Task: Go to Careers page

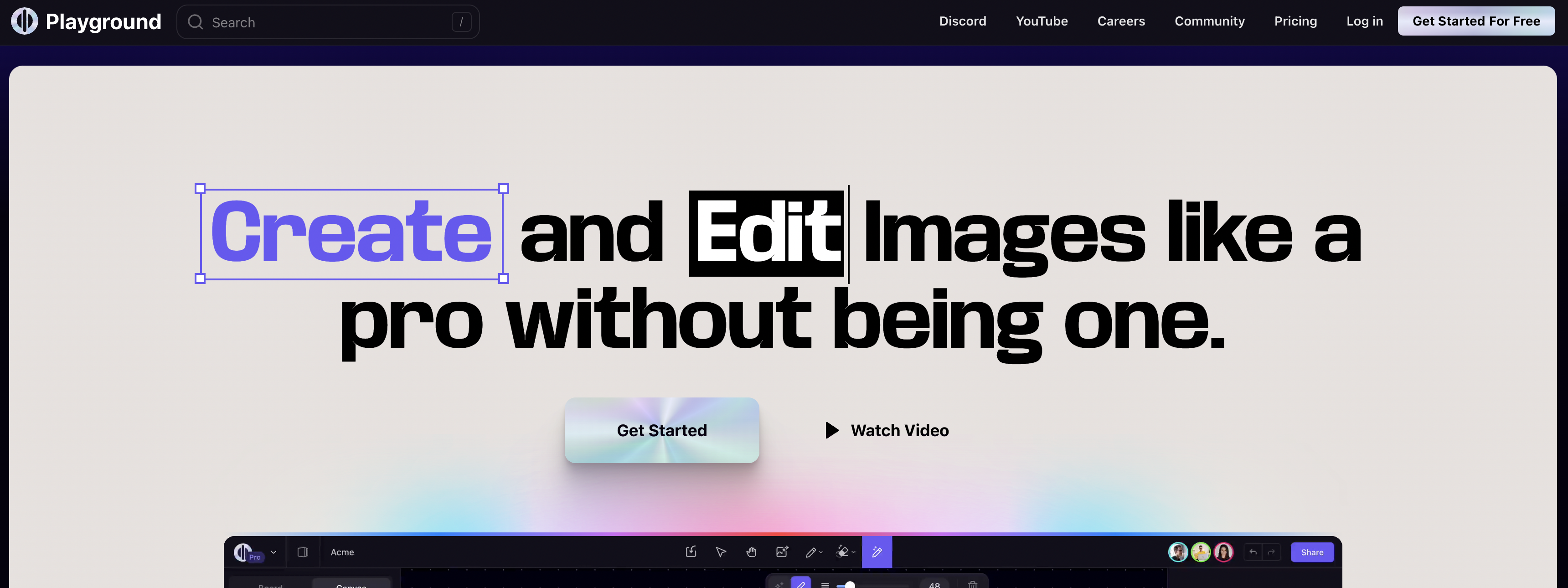Action: (1120, 21)
